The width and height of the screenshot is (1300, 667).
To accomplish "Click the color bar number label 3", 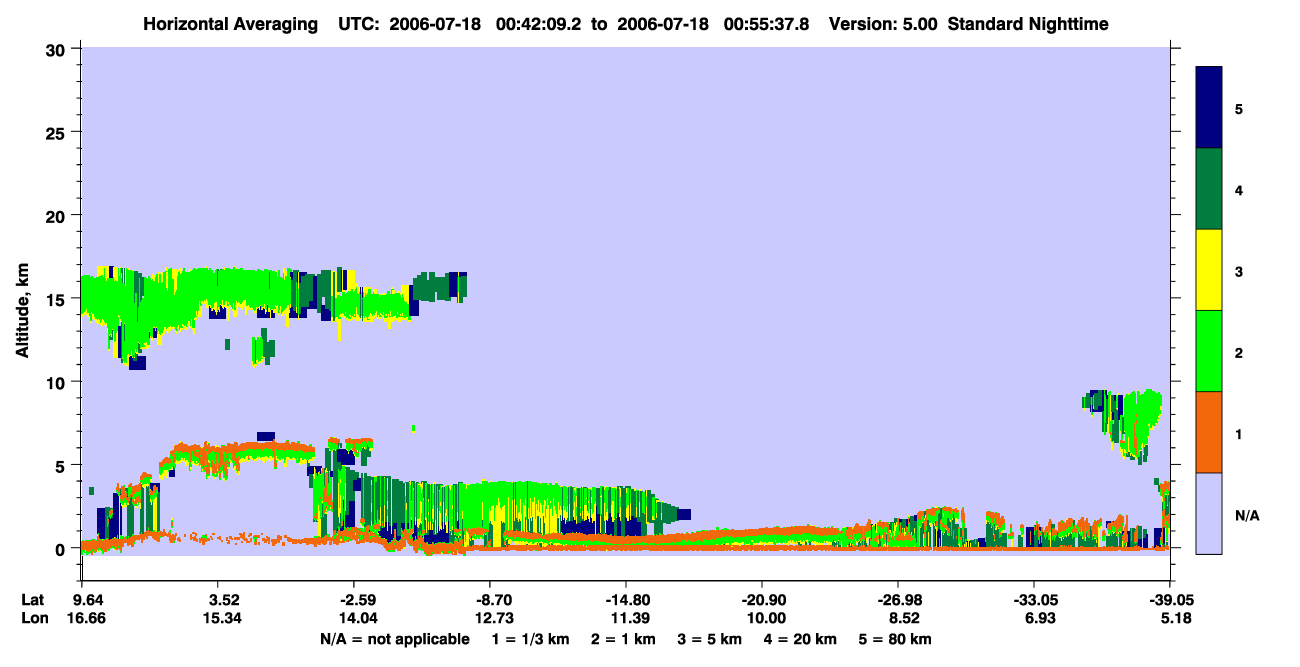I will (x=1239, y=270).
